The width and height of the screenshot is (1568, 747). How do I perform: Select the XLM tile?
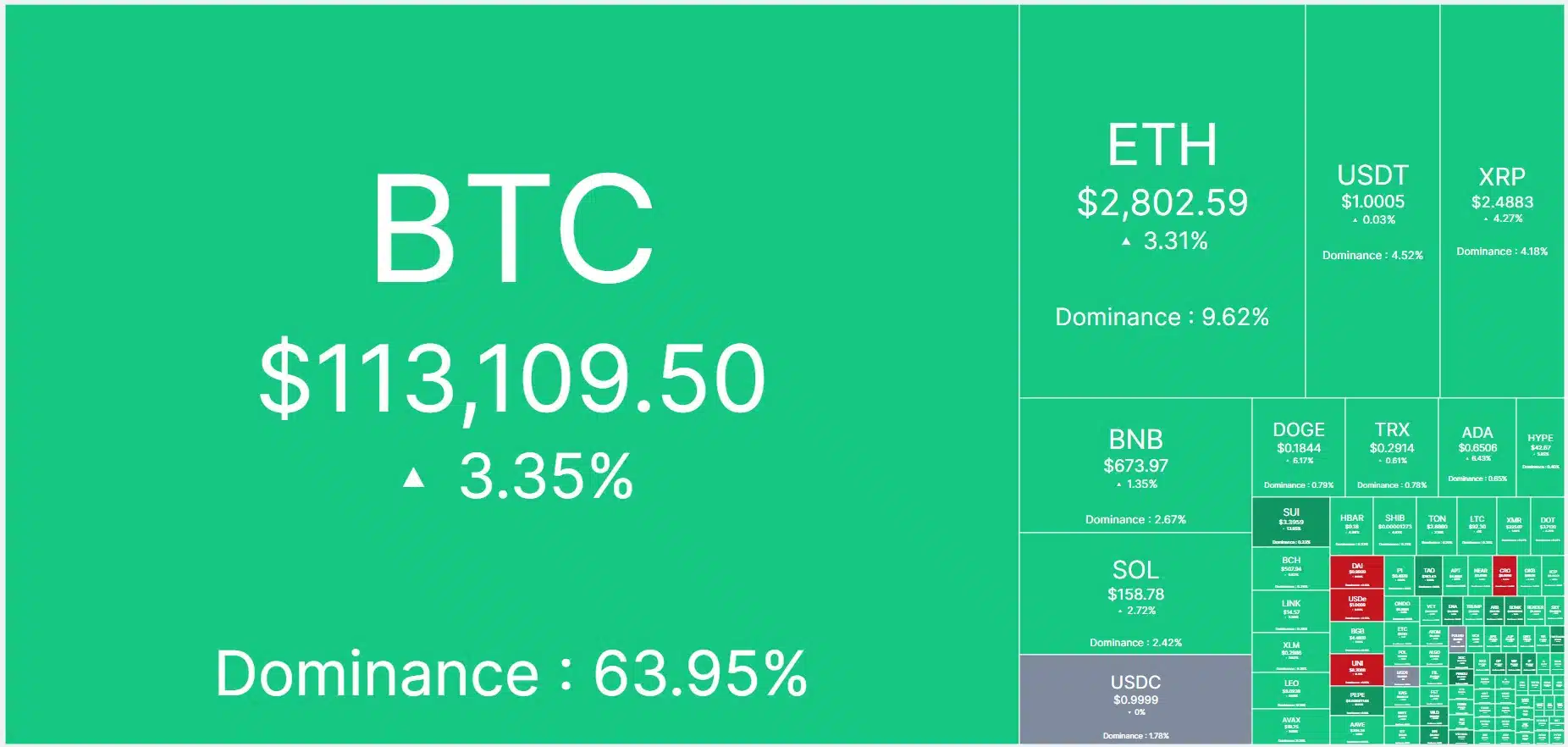(1290, 653)
